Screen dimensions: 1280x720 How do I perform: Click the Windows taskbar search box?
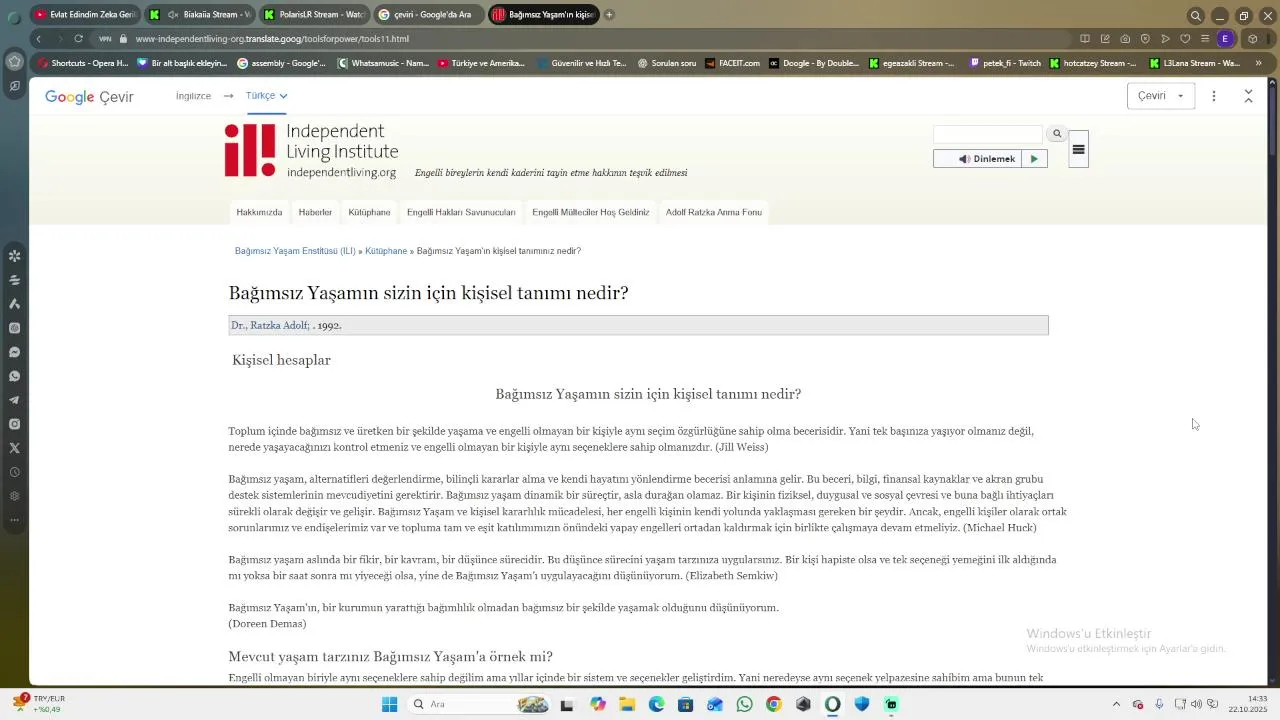pyautogui.click(x=477, y=704)
